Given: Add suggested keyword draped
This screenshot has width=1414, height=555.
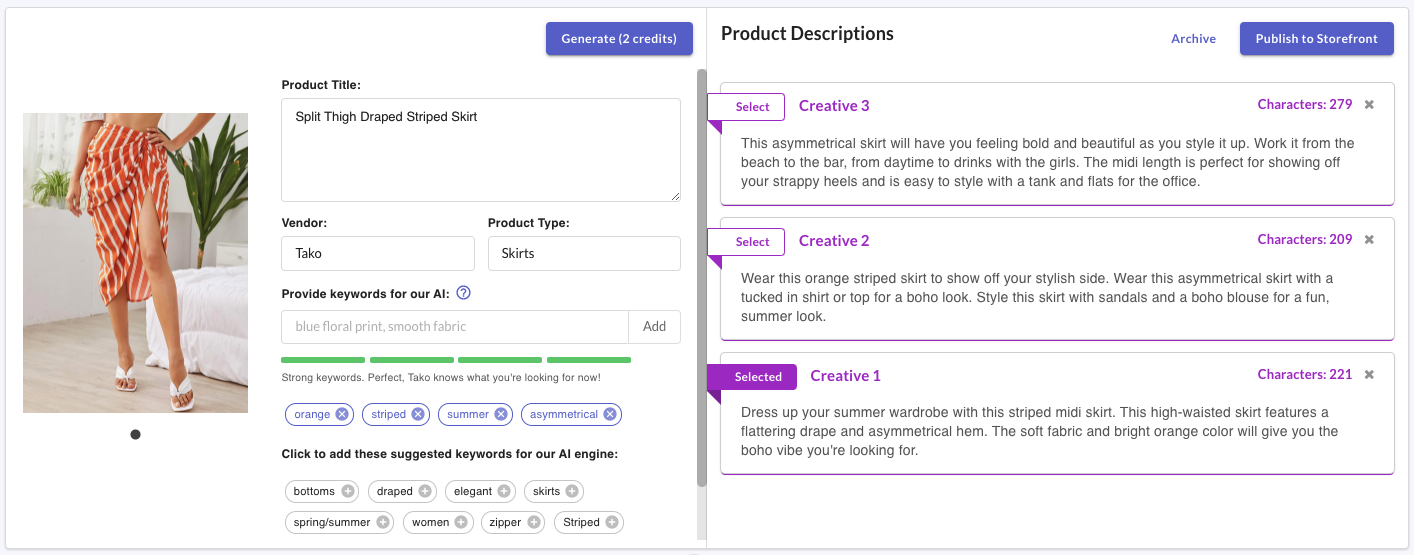Looking at the screenshot, I should pyautogui.click(x=425, y=491).
